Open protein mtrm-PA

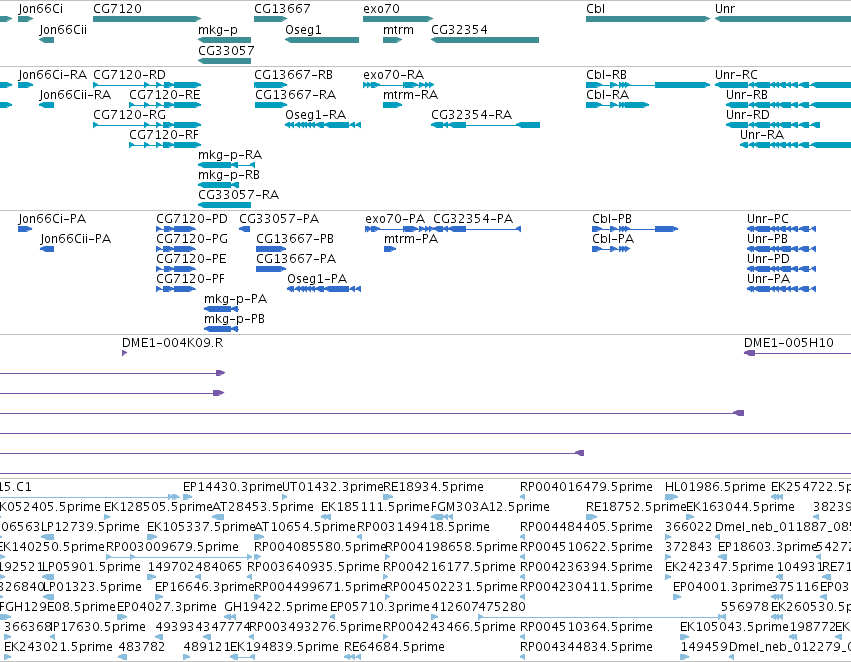(411, 239)
